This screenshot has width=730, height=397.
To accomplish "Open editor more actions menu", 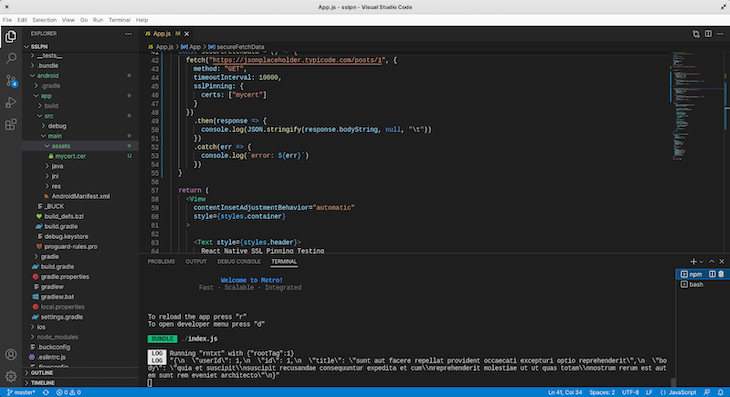I will [x=720, y=34].
